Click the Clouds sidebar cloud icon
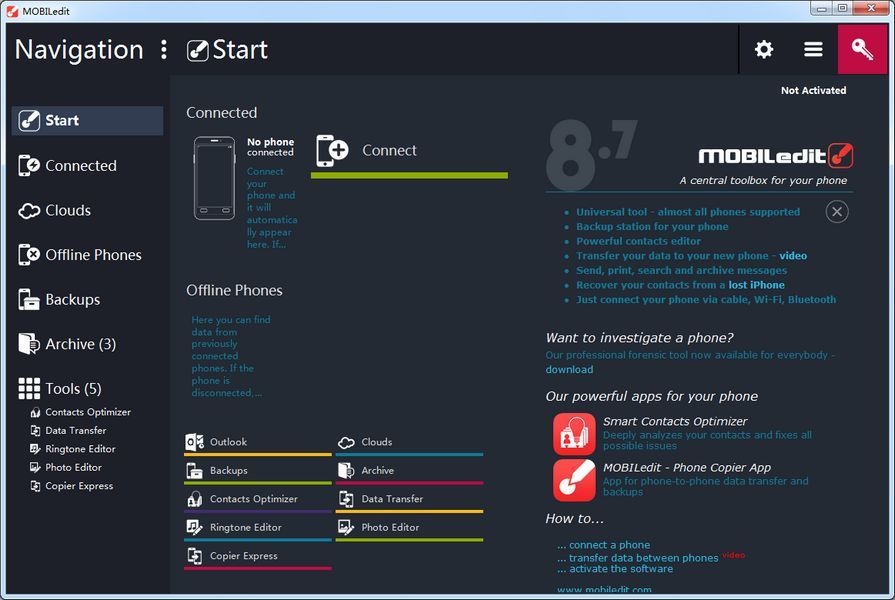895x600 pixels. [29, 211]
